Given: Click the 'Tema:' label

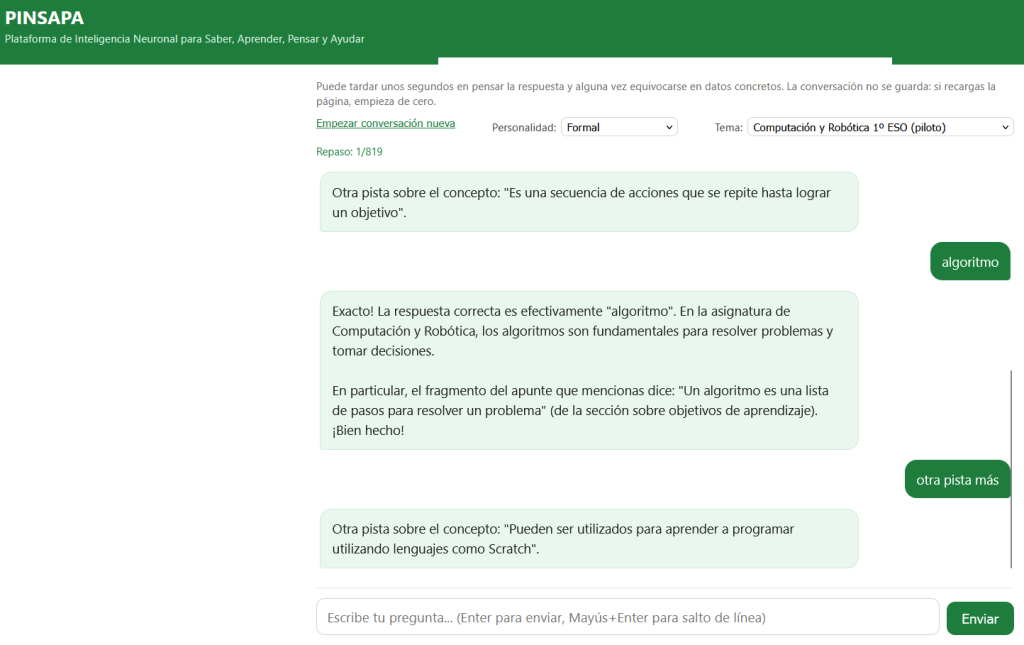Looking at the screenshot, I should coord(728,128).
